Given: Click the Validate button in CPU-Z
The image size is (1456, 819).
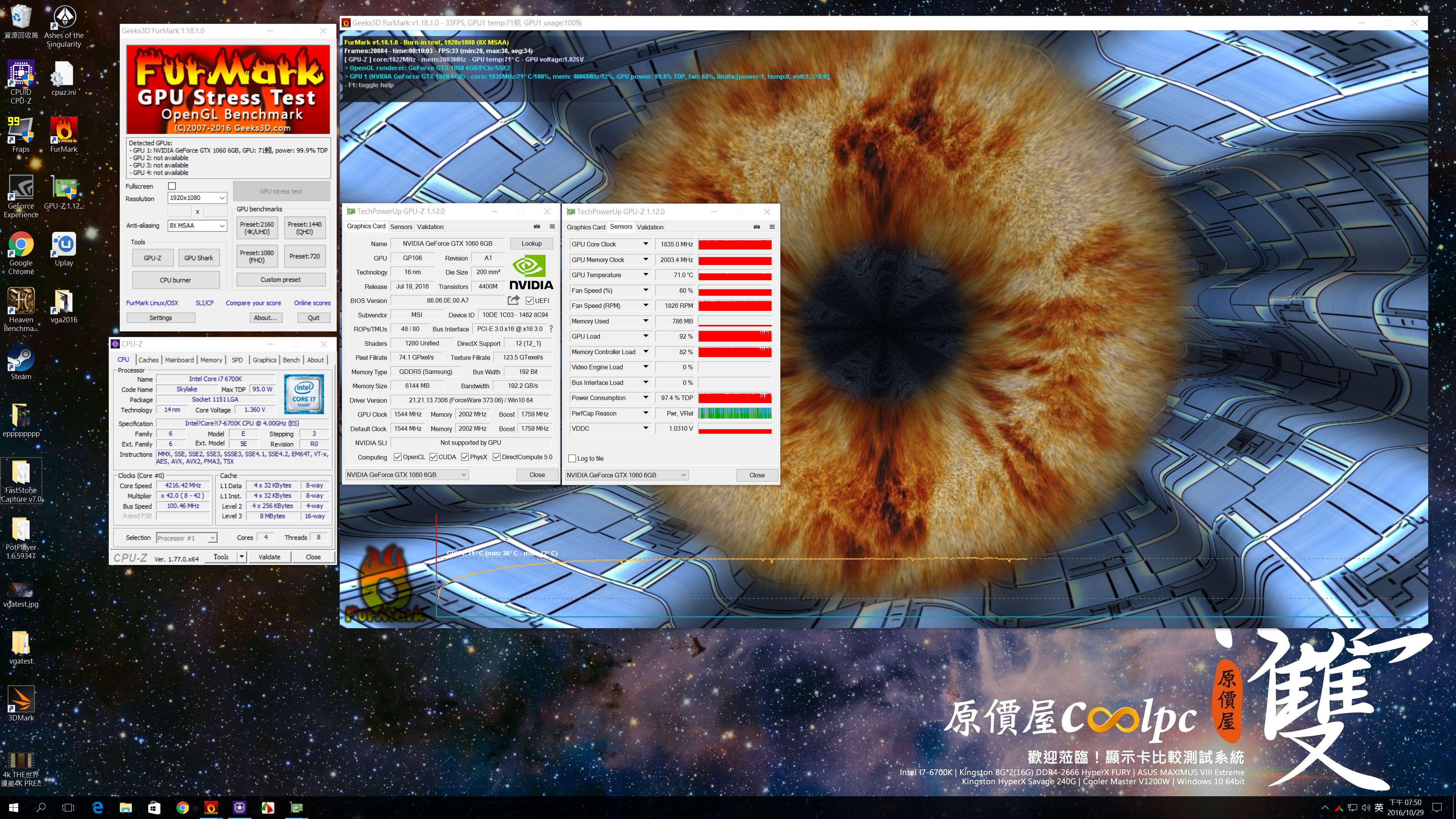Looking at the screenshot, I should pos(269,557).
